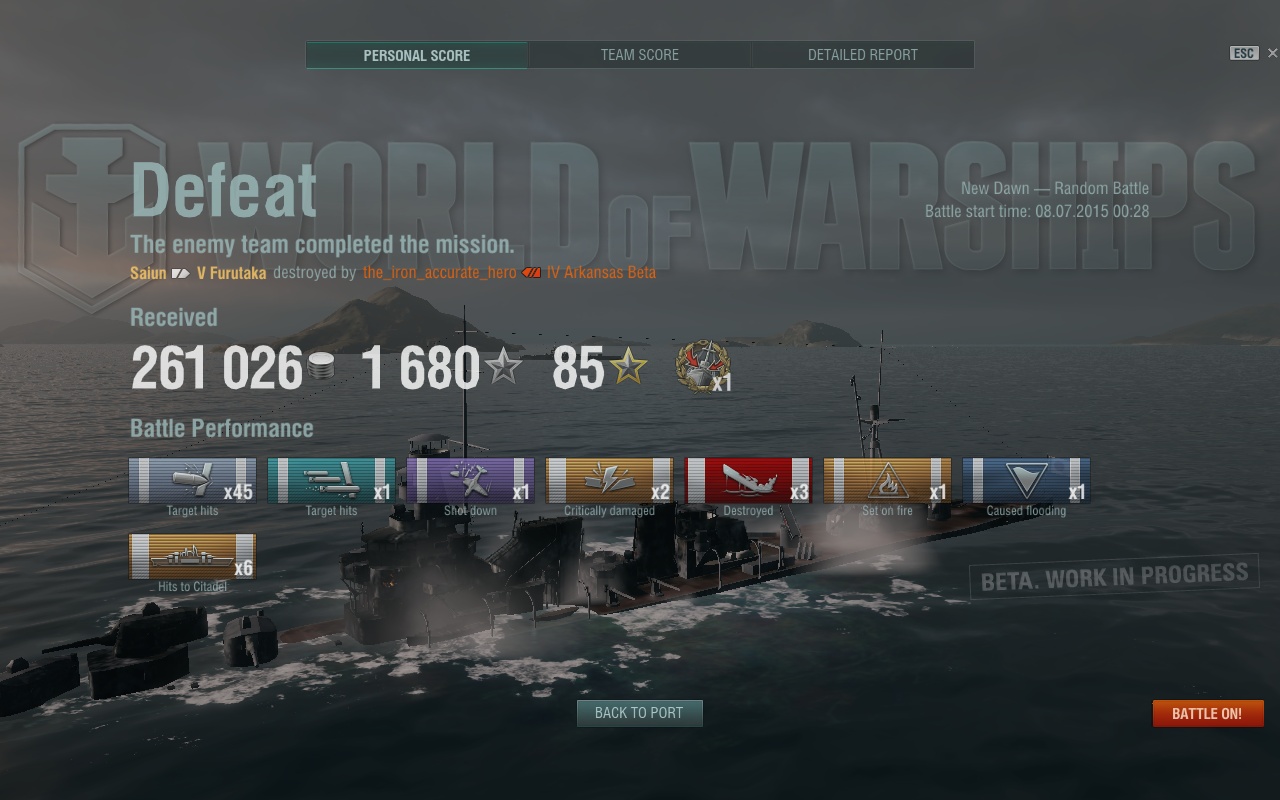
Task: Click the ESC key indicator
Action: (x=1244, y=54)
